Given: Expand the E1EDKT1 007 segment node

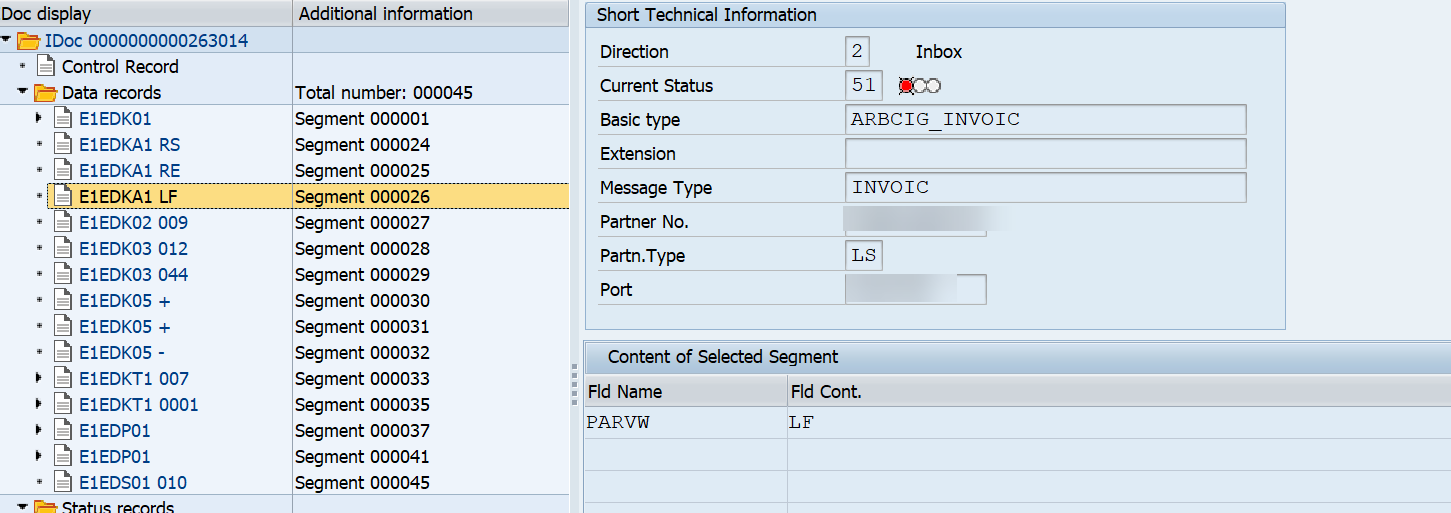Looking at the screenshot, I should coord(39,379).
